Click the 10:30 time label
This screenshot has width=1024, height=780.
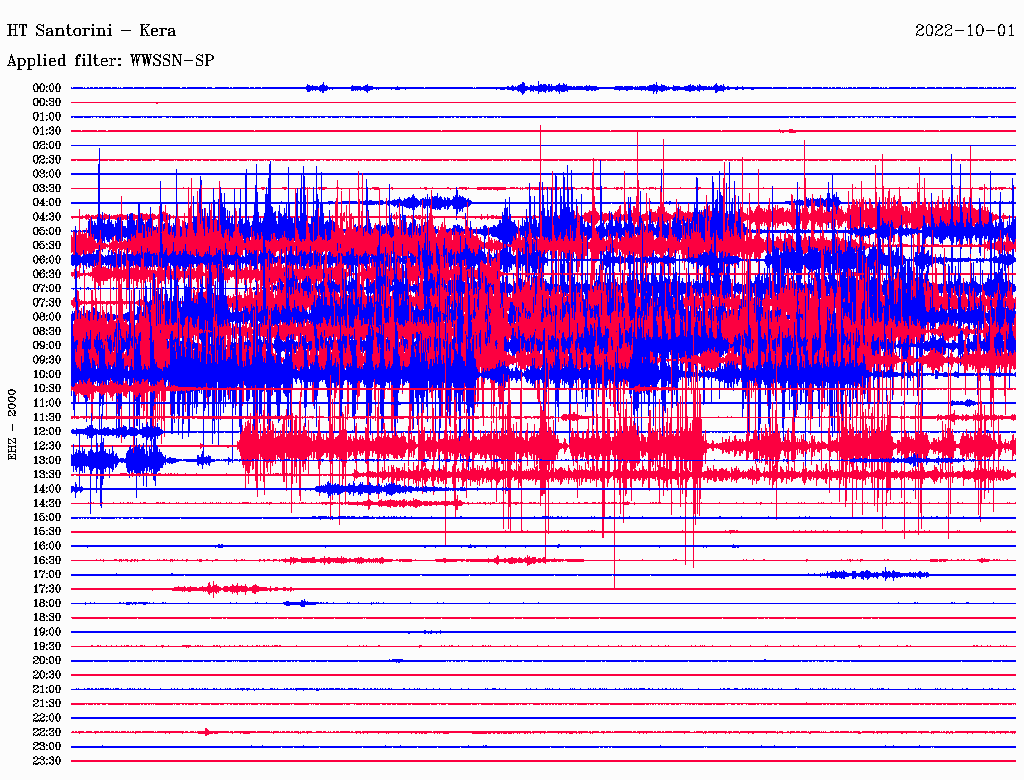(x=47, y=389)
